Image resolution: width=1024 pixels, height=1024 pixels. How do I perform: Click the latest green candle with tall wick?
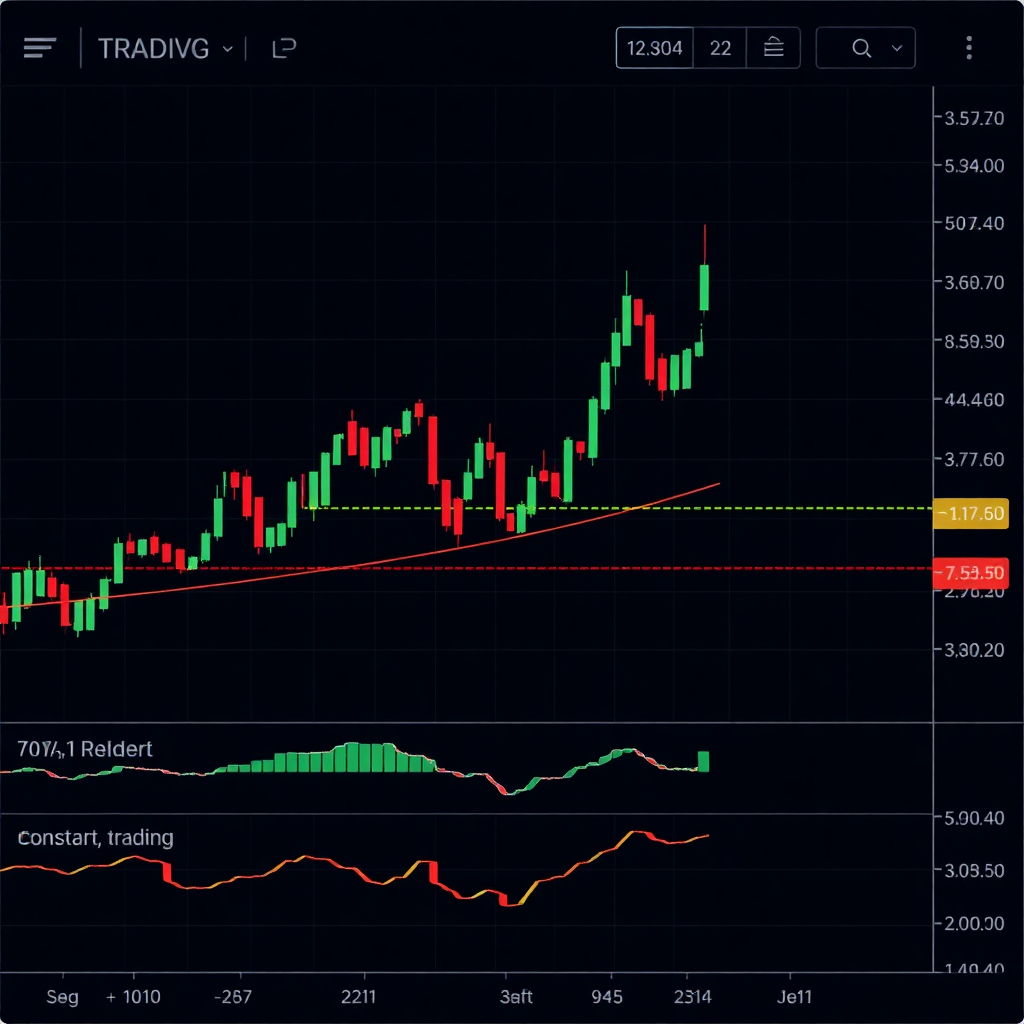[x=704, y=287]
